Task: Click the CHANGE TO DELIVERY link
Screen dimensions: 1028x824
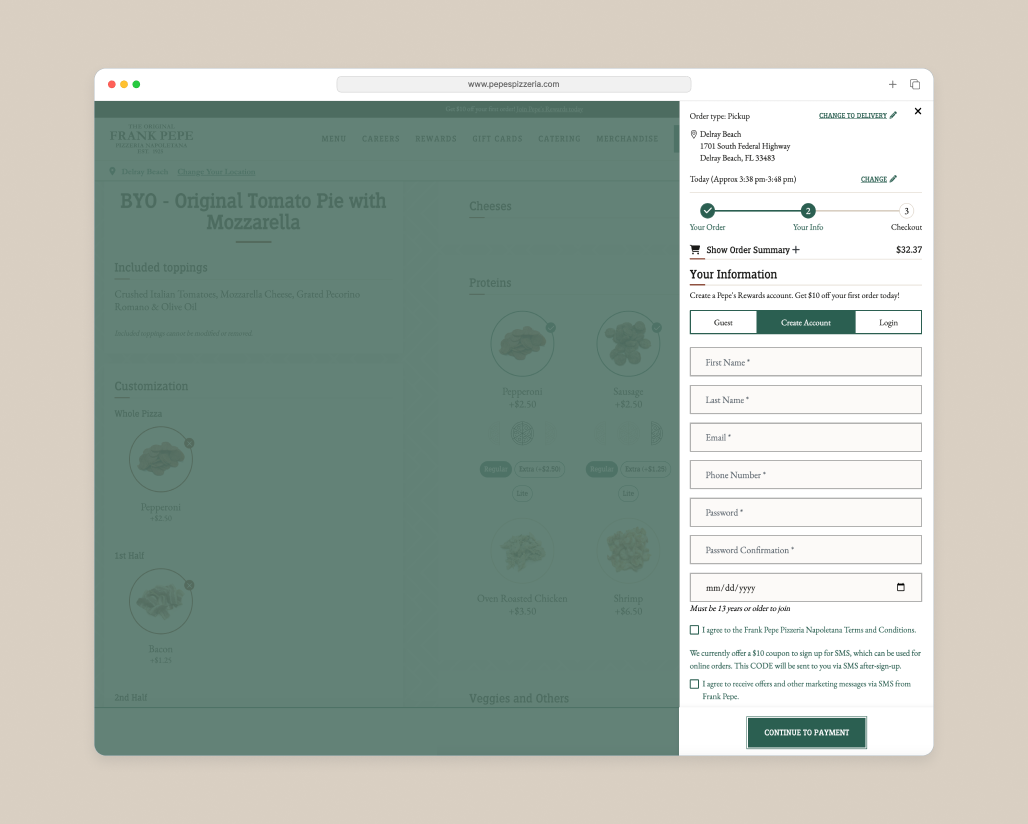Action: (x=851, y=115)
